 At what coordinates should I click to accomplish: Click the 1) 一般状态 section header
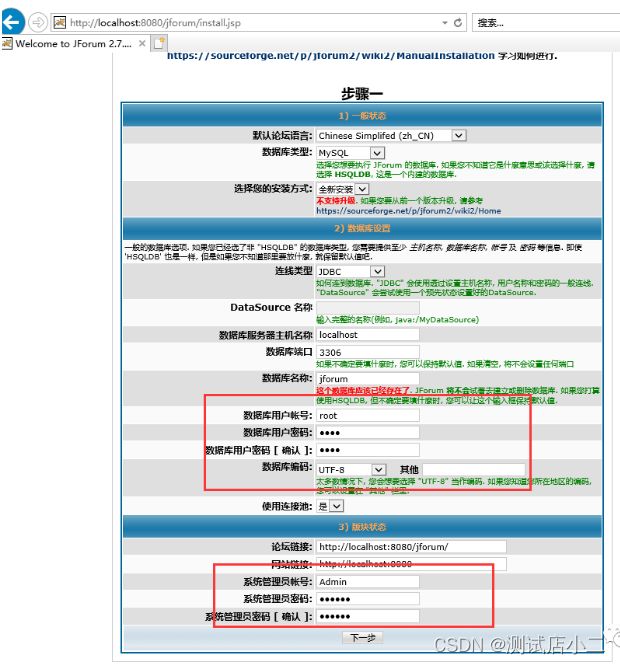(362, 116)
